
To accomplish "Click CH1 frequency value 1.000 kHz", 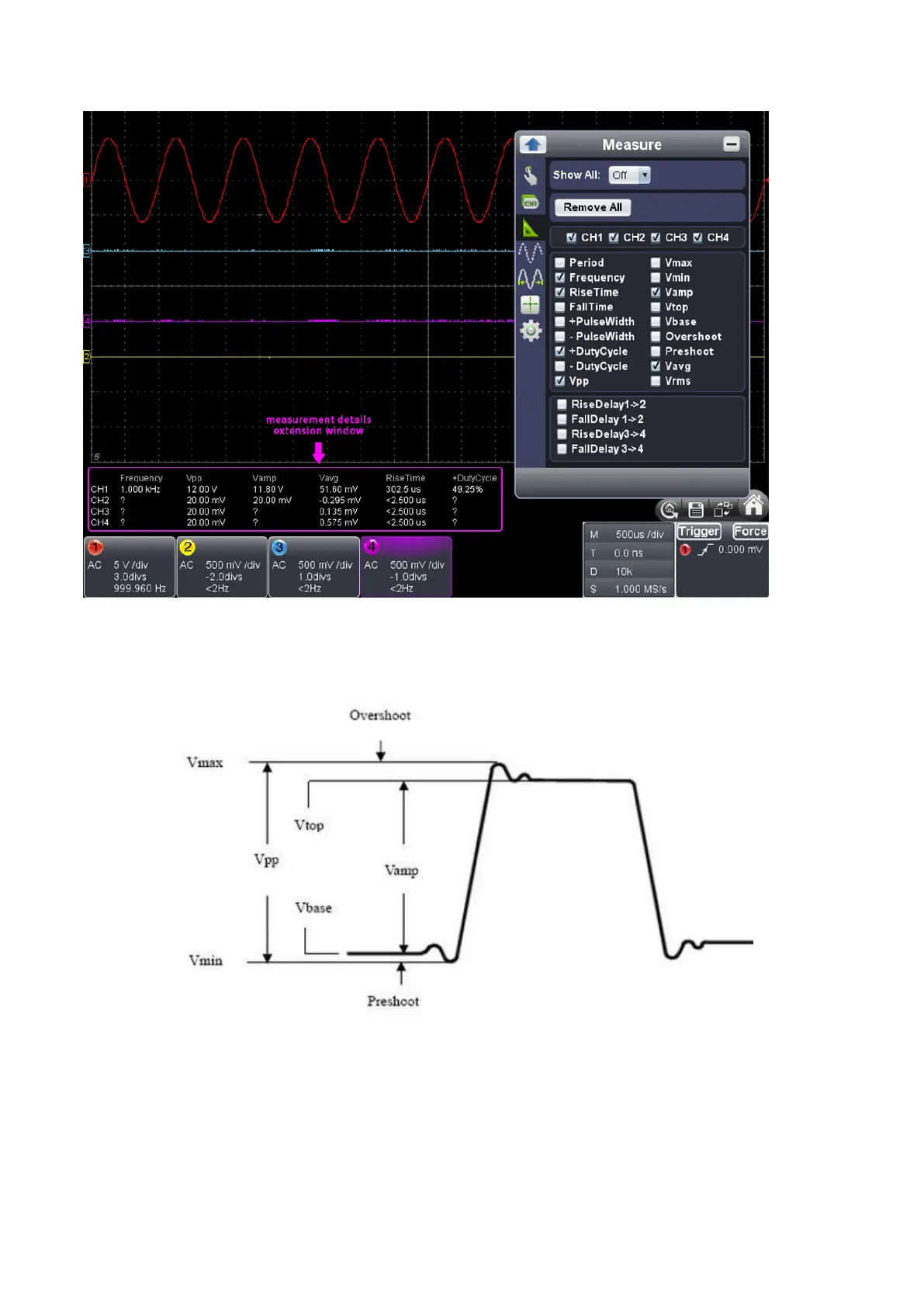I will [x=140, y=490].
